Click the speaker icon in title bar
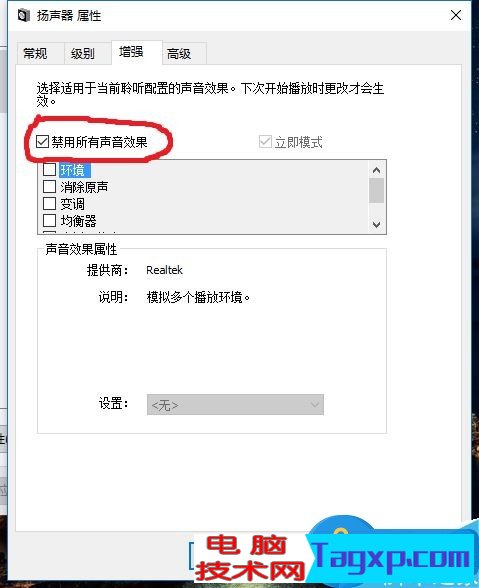The height and width of the screenshot is (588, 479). tap(24, 16)
